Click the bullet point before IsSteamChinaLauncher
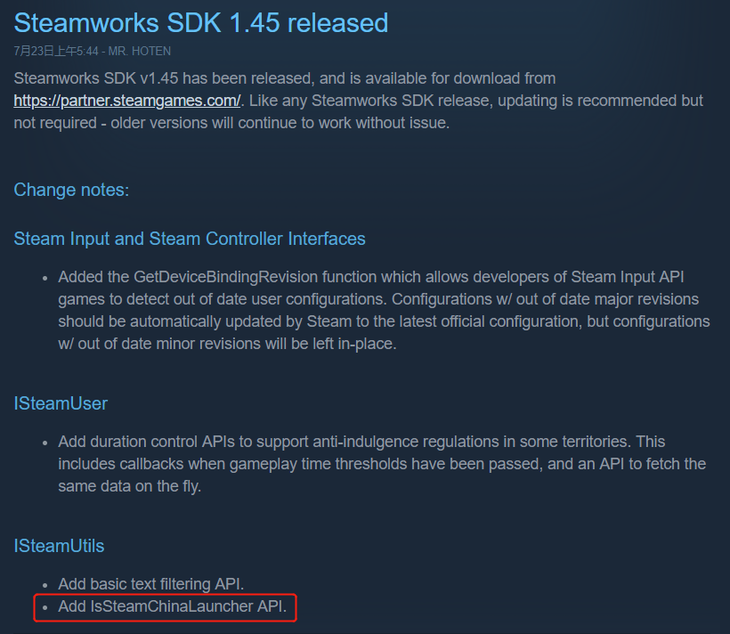Viewport: 730px width, 634px height. [x=45, y=607]
